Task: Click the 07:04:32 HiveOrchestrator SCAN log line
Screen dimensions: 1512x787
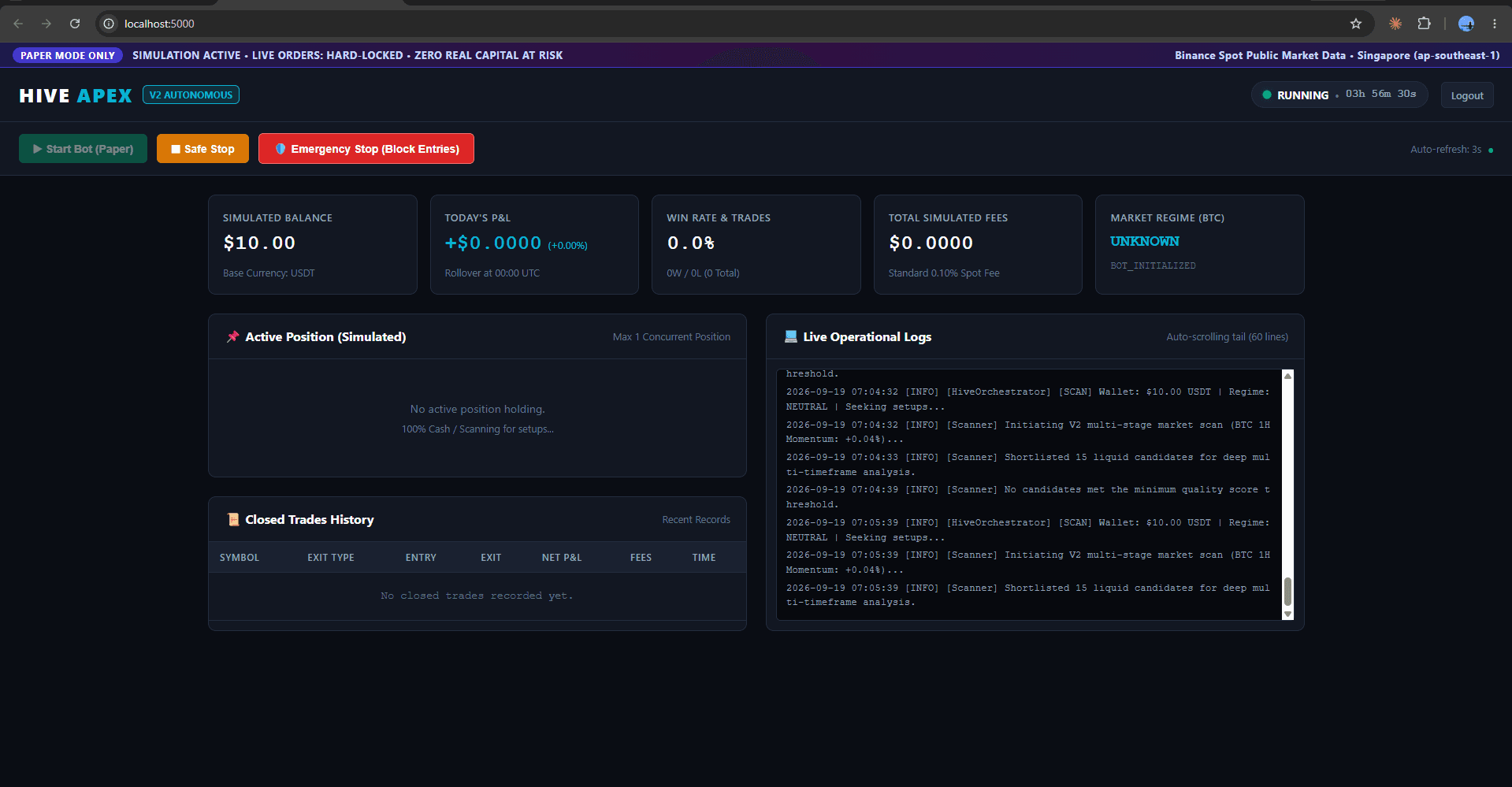Action: tap(1028, 399)
